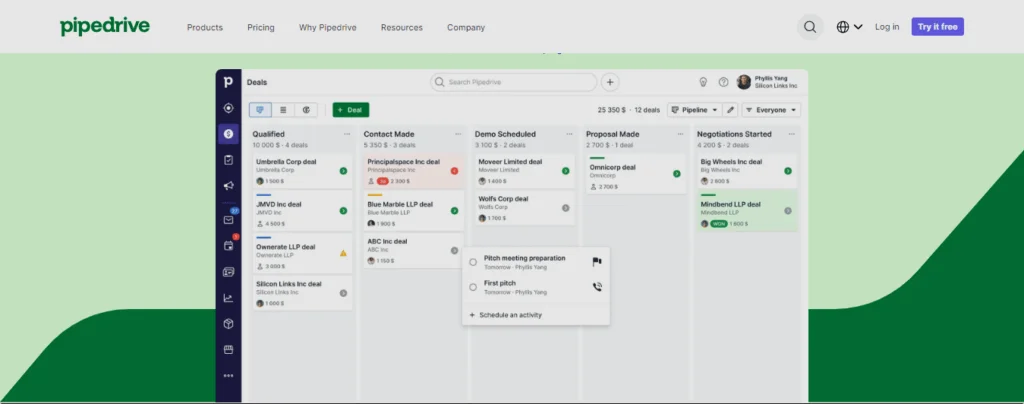Mark First pitch activity as done

click(473, 287)
